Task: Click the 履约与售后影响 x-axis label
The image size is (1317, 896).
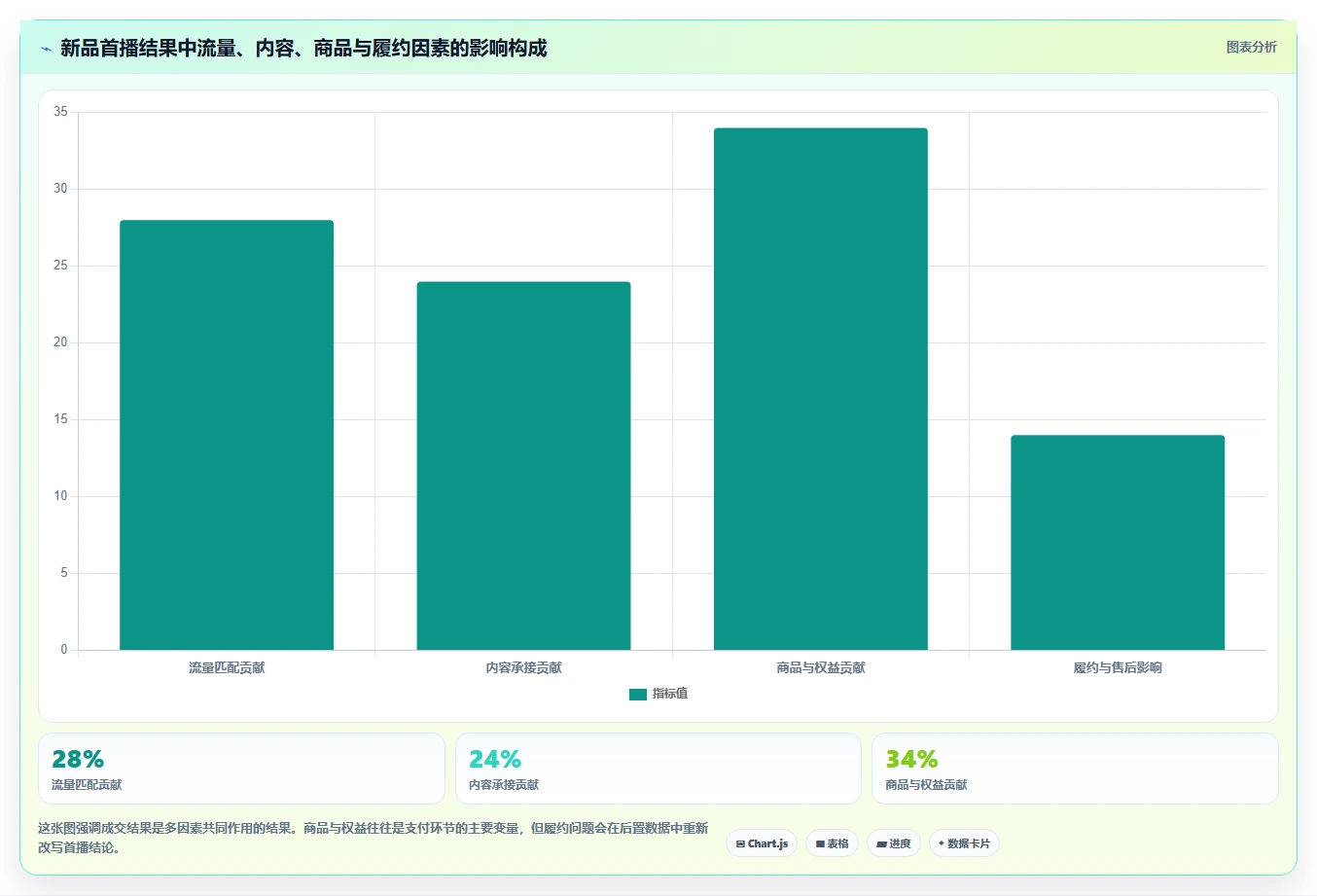Action: click(1118, 667)
